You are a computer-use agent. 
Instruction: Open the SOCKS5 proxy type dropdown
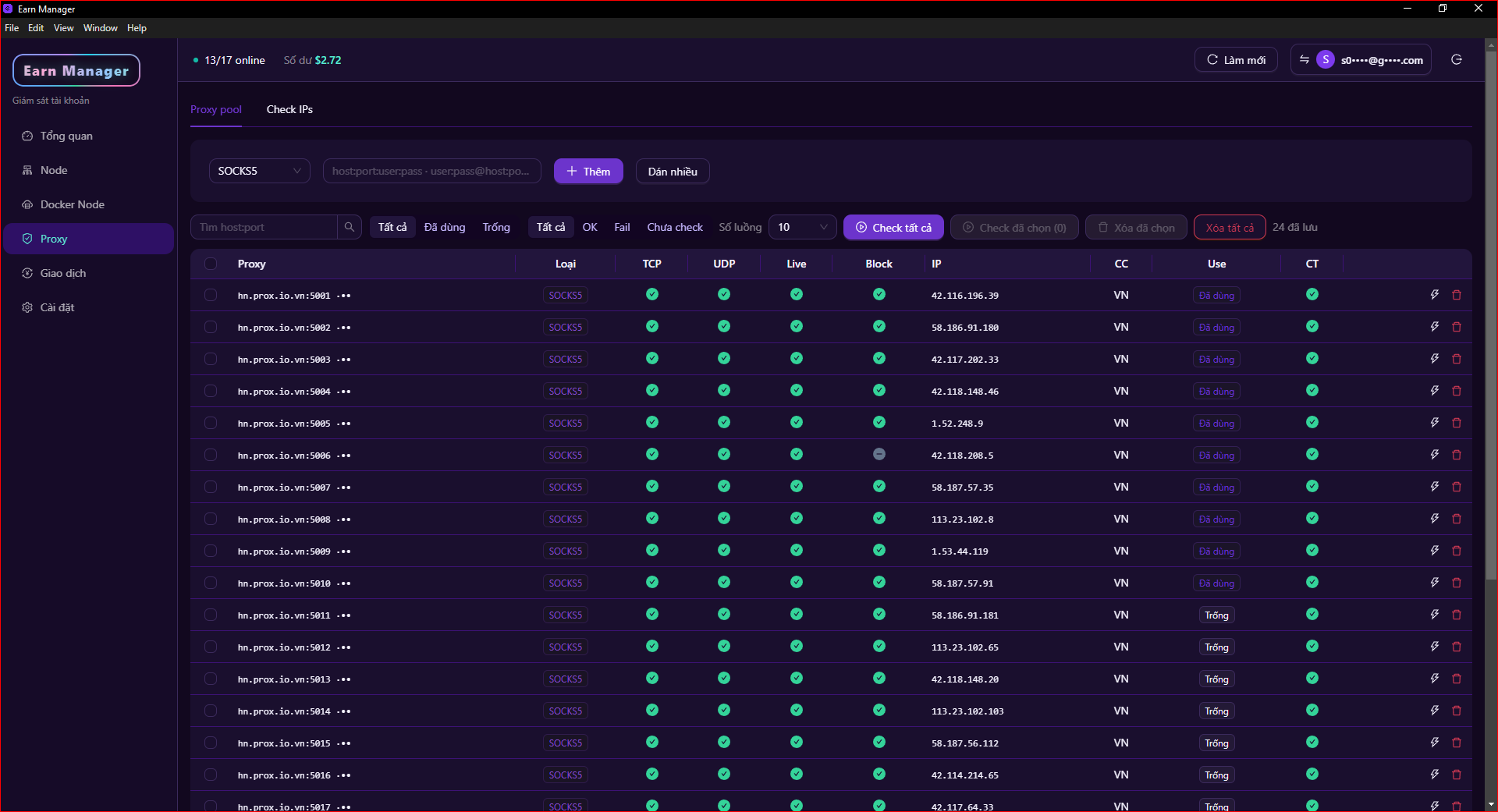(x=259, y=171)
